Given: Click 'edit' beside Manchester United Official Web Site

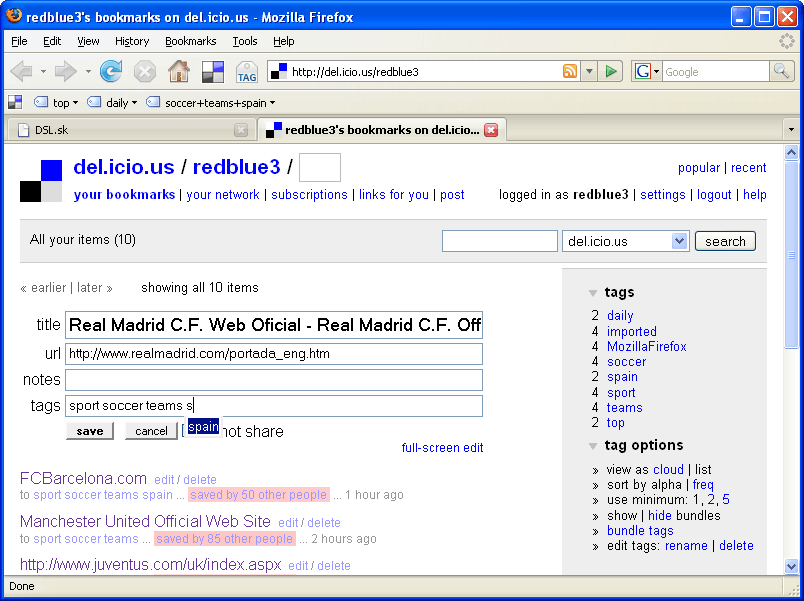Looking at the screenshot, I should pos(288,523).
